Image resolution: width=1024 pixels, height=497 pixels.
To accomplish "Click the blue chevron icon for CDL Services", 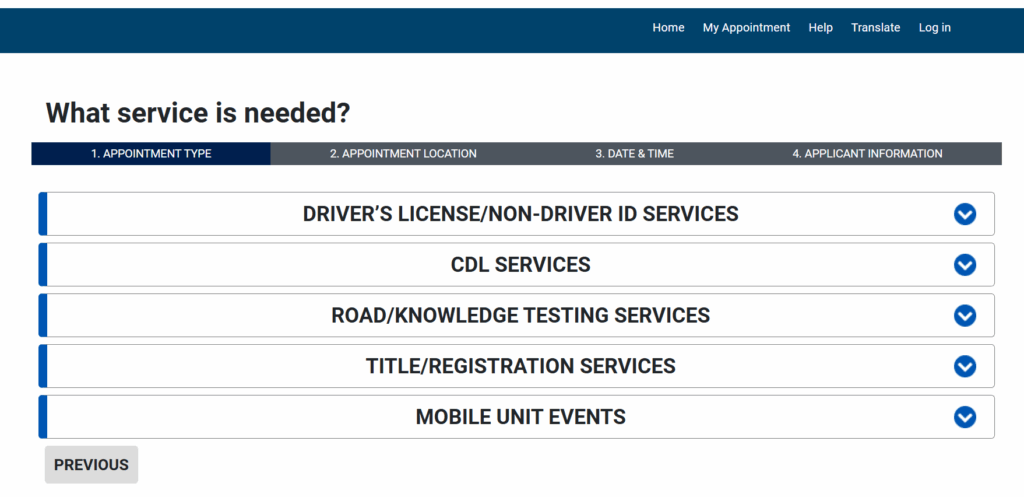I will 964,265.
